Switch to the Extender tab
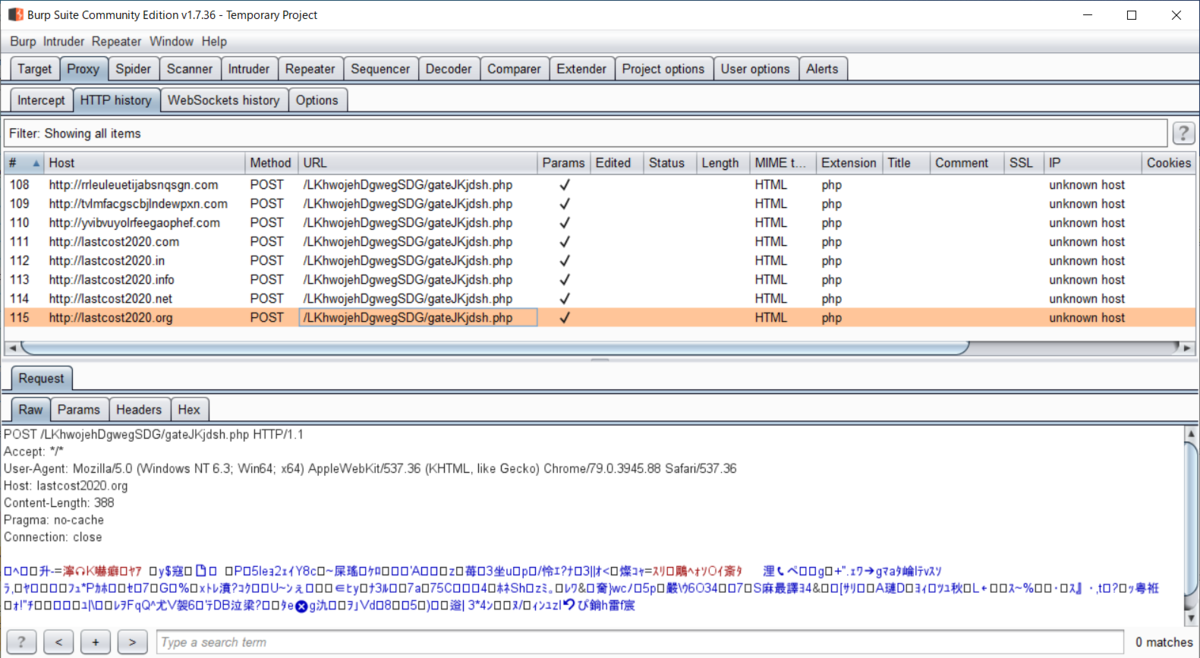This screenshot has width=1200, height=658. 581,69
